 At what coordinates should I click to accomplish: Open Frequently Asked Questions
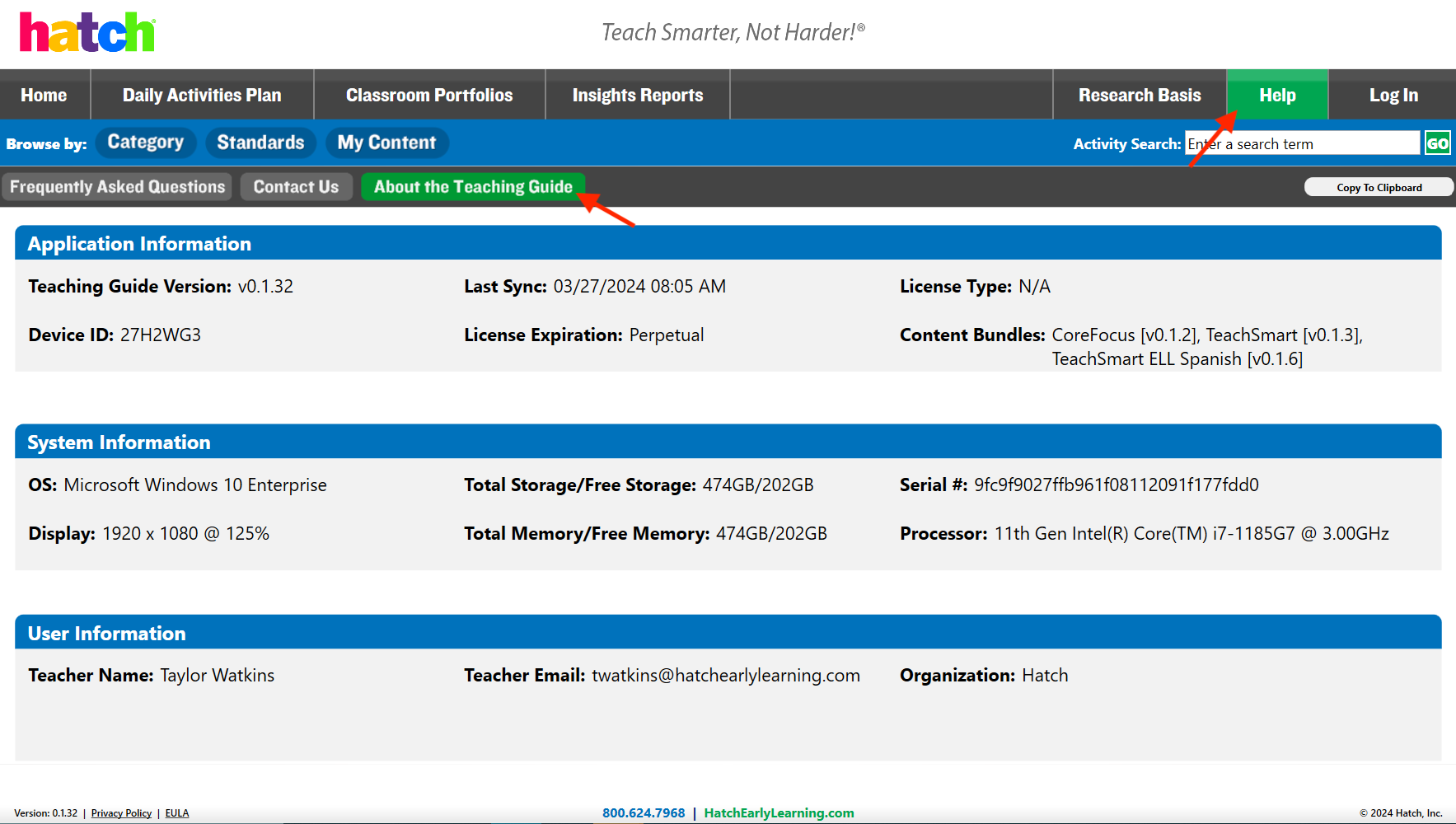click(x=117, y=187)
